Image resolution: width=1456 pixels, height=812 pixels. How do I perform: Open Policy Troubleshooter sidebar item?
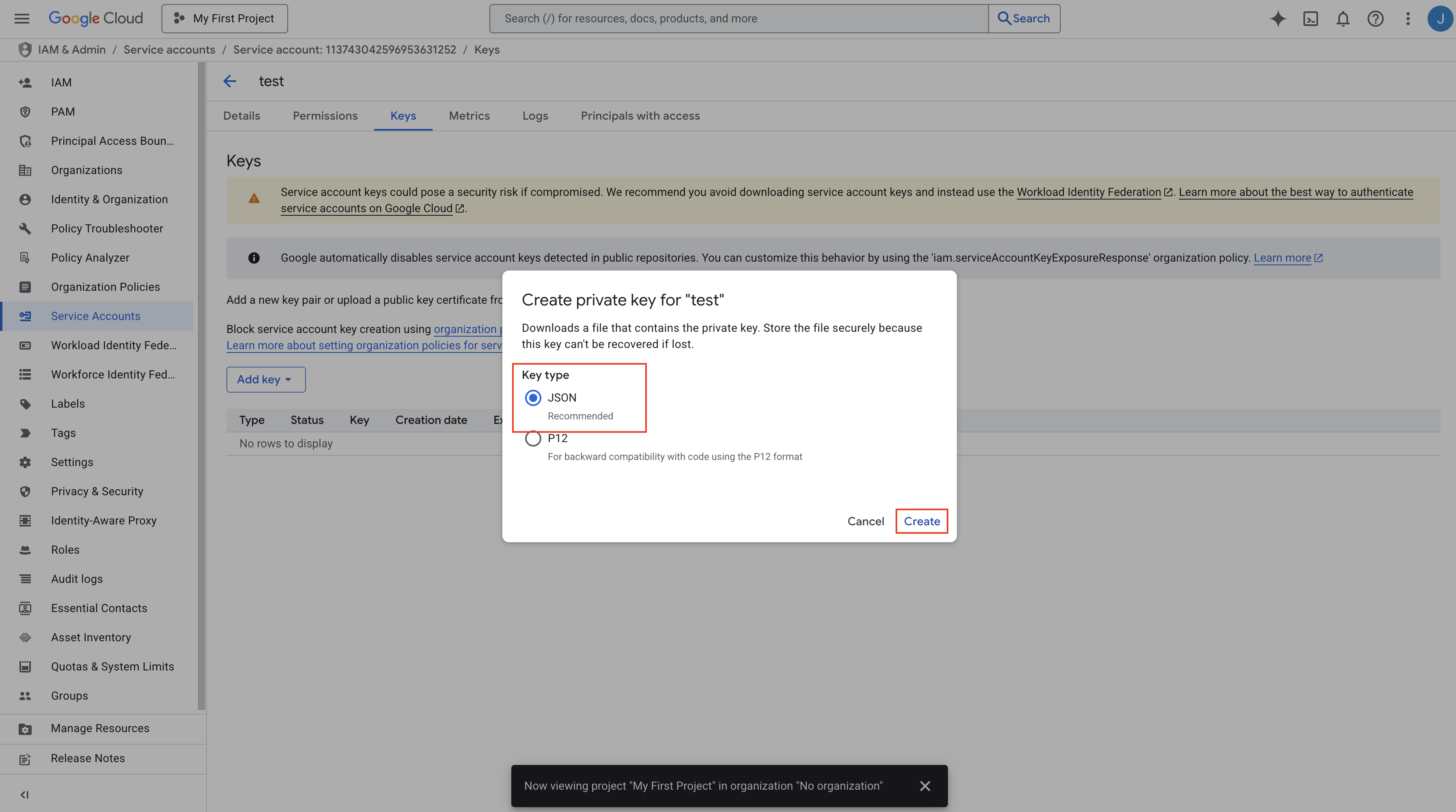[x=97, y=229]
